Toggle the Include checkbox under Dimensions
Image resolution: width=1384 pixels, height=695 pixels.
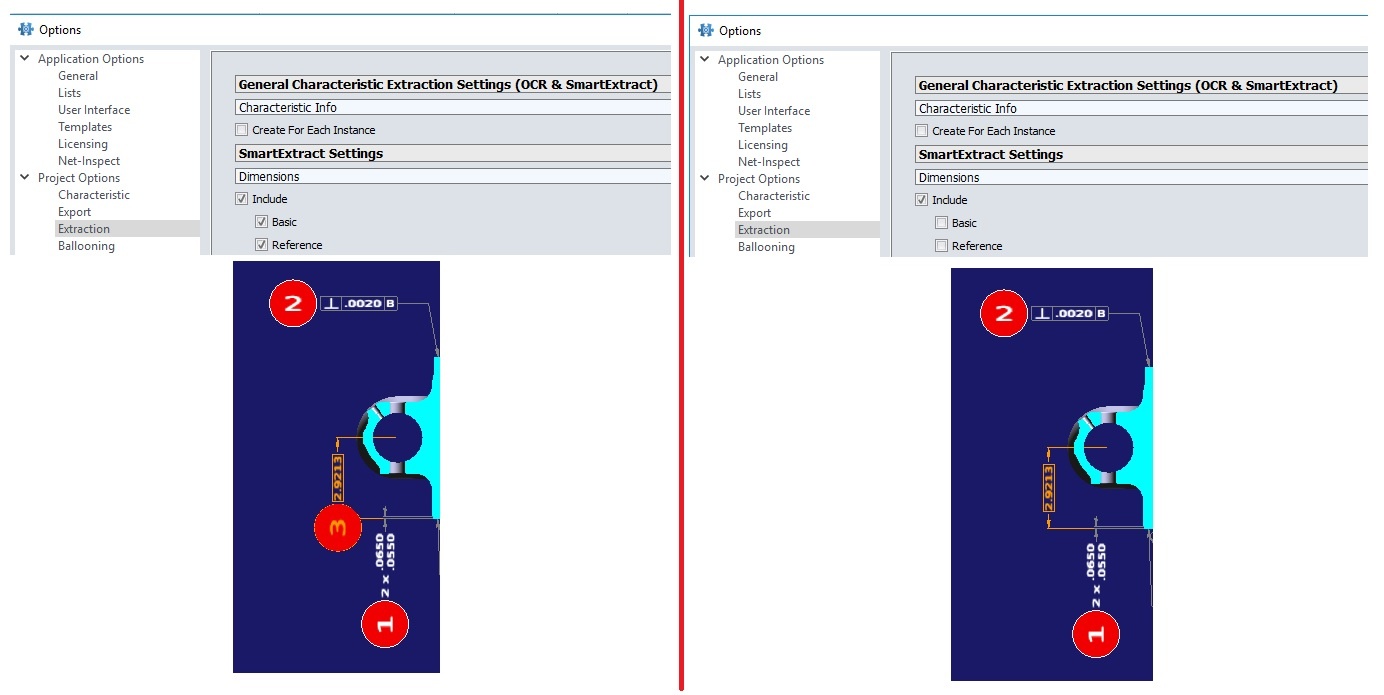pos(241,198)
